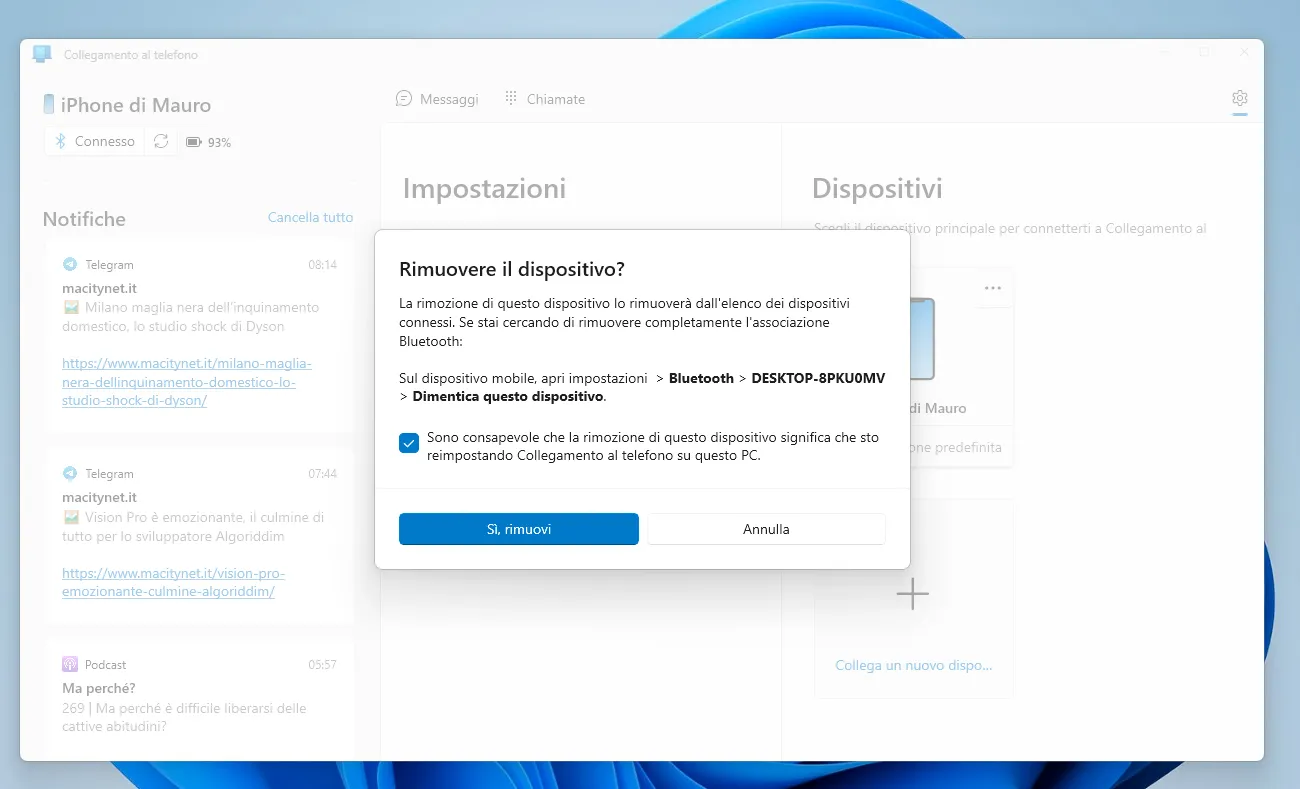Image resolution: width=1300 pixels, height=789 pixels.
Task: Click the Telegram icon on the 08:14 notification
Action: tap(69, 264)
